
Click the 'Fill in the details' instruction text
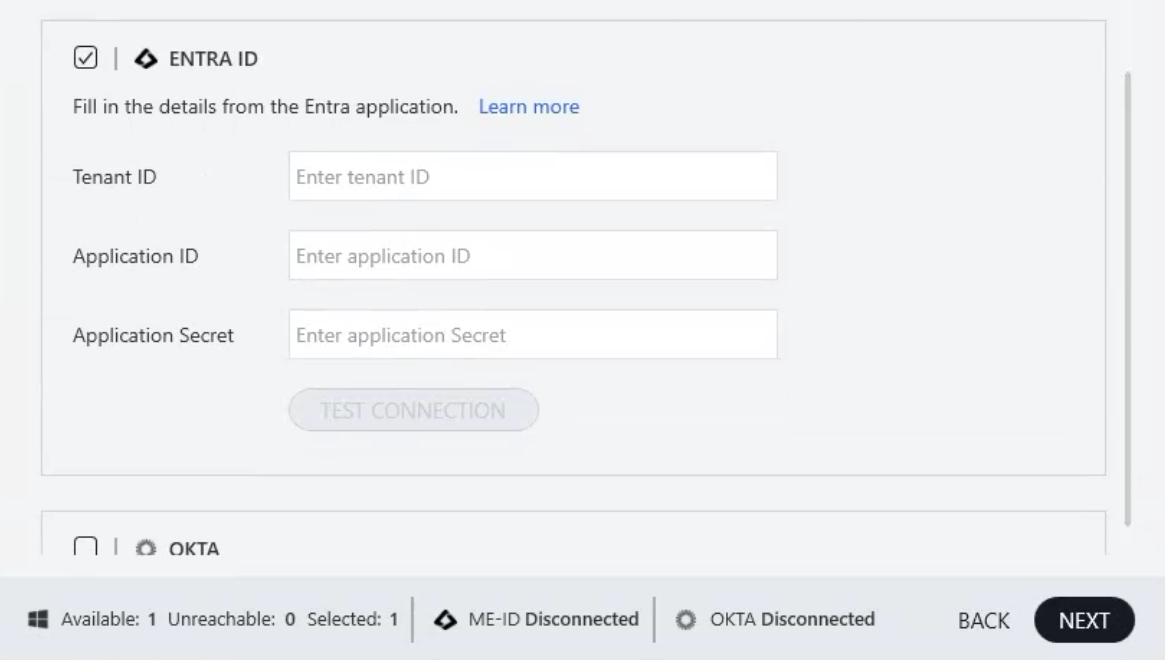coord(265,106)
